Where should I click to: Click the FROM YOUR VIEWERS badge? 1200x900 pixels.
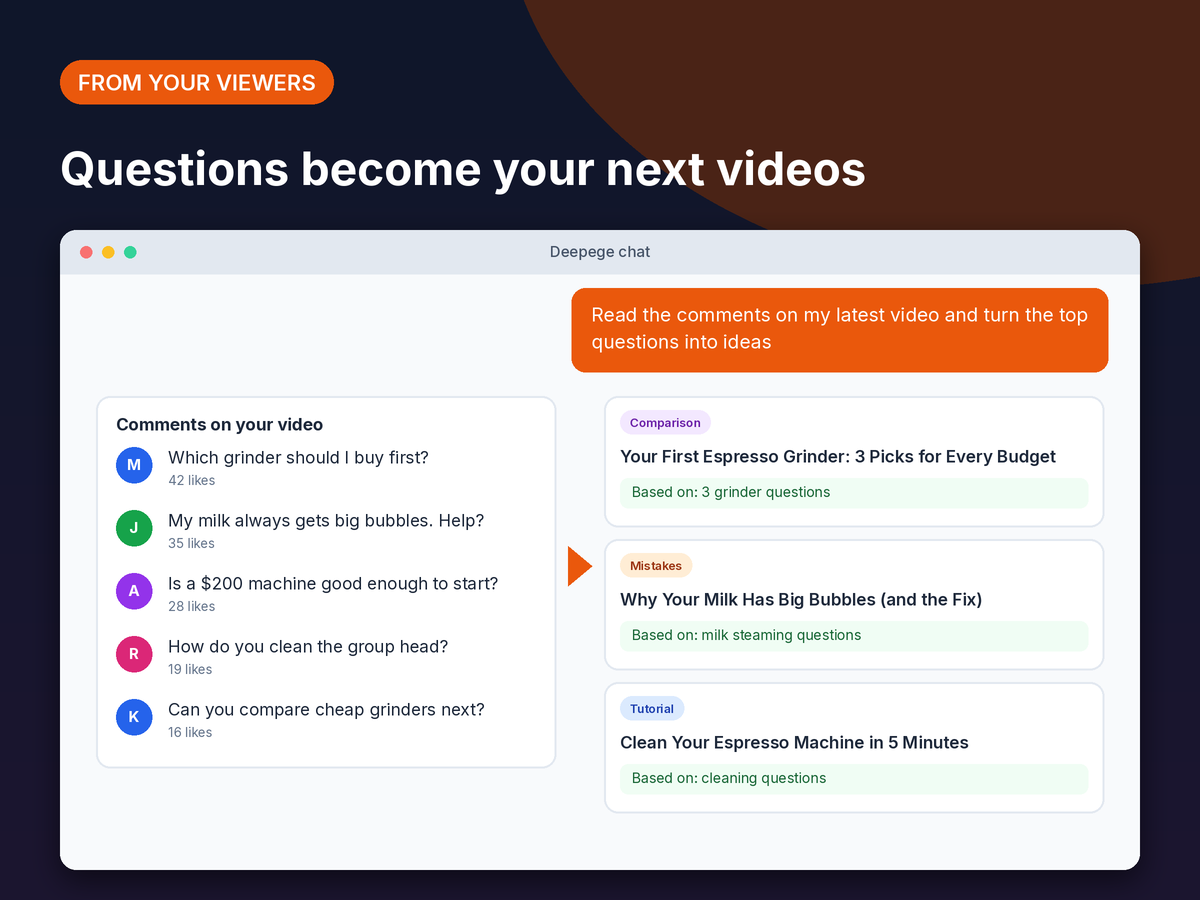pyautogui.click(x=197, y=83)
